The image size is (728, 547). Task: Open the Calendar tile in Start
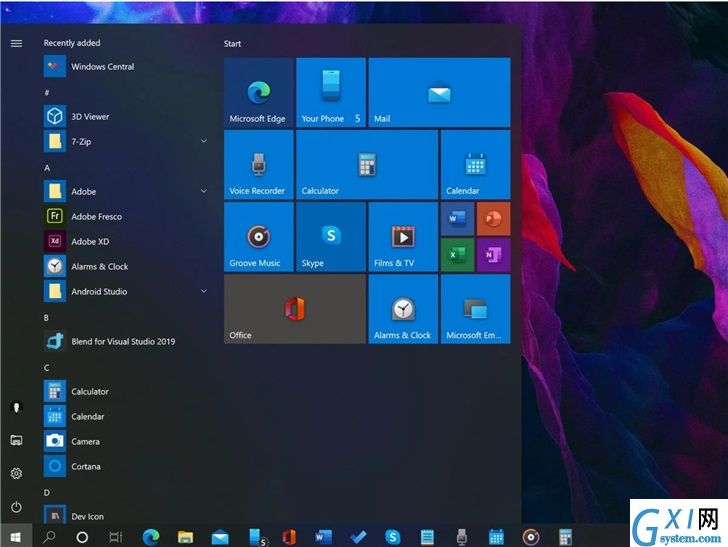pyautogui.click(x=475, y=165)
